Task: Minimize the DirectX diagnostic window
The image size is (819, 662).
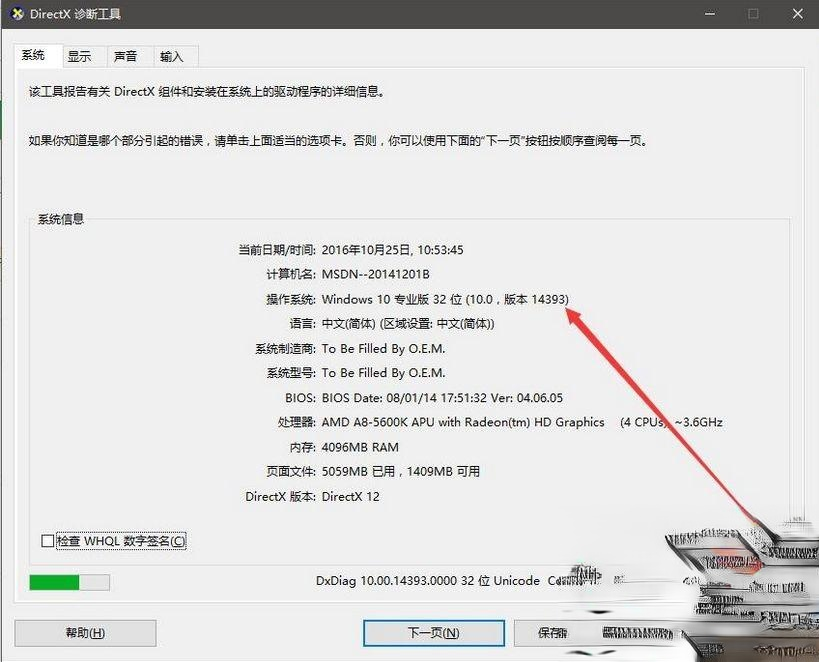Action: pyautogui.click(x=709, y=14)
